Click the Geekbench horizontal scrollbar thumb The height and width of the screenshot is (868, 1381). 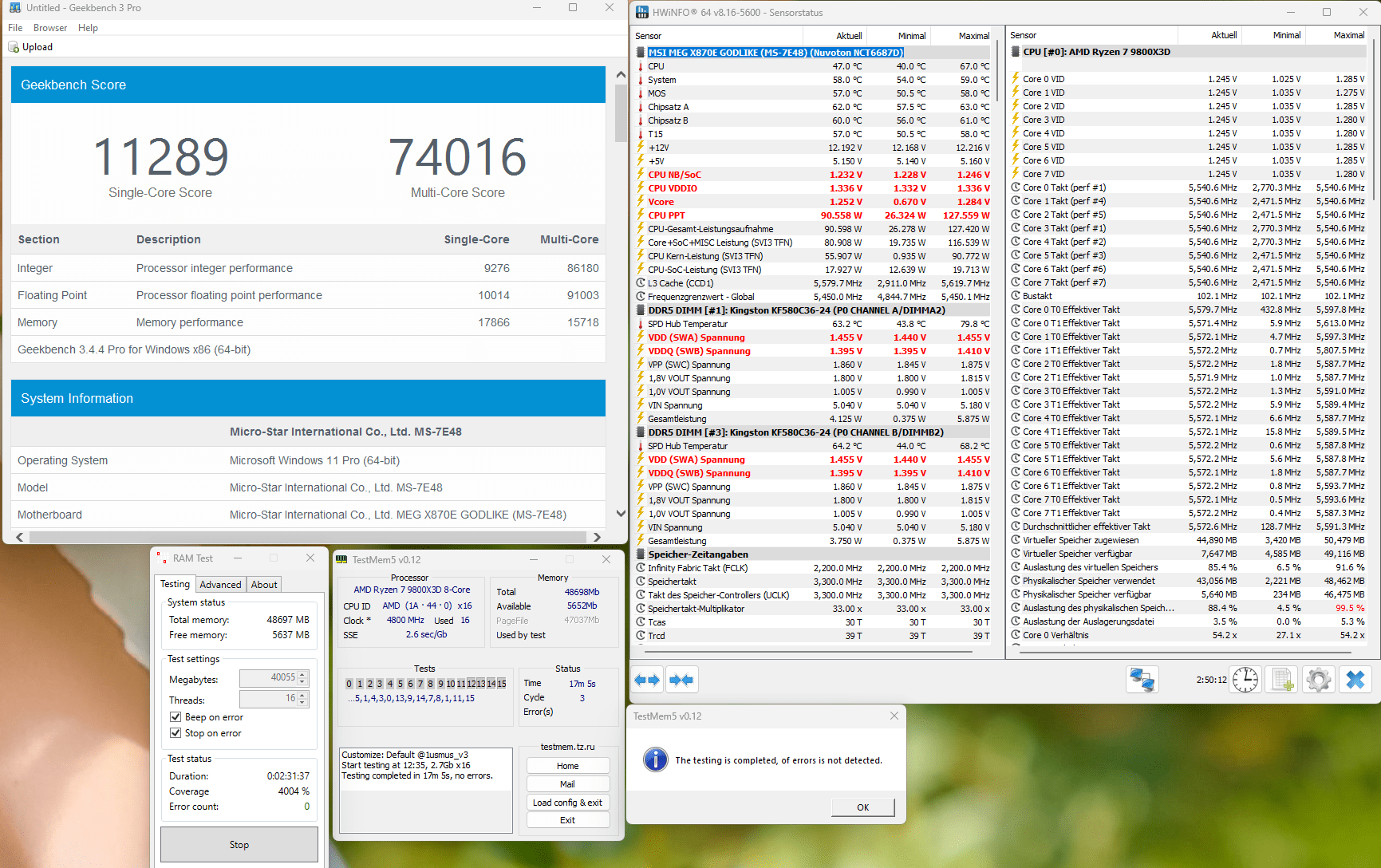click(x=306, y=537)
